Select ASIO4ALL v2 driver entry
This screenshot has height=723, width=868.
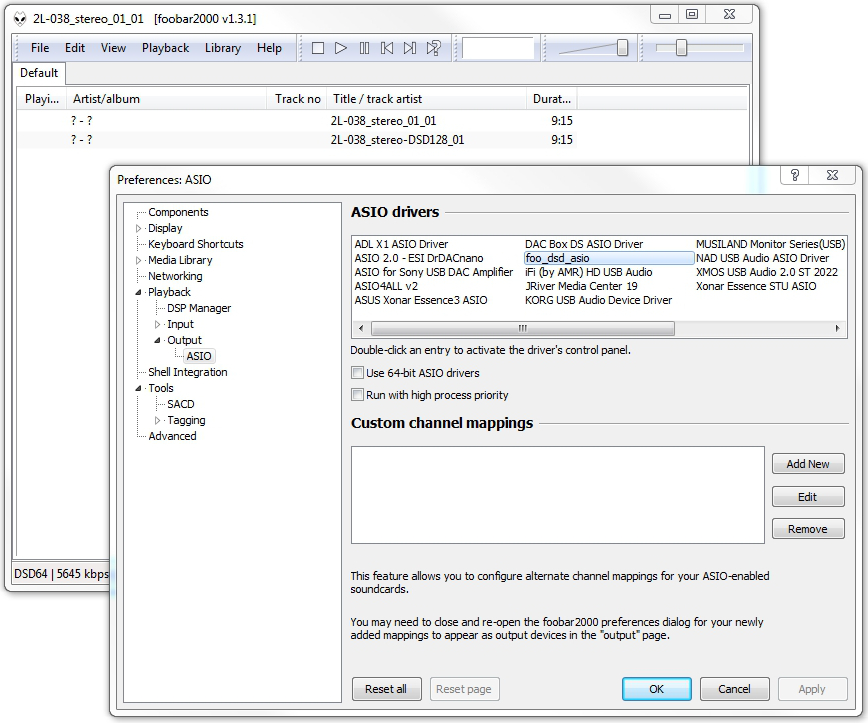pos(386,286)
